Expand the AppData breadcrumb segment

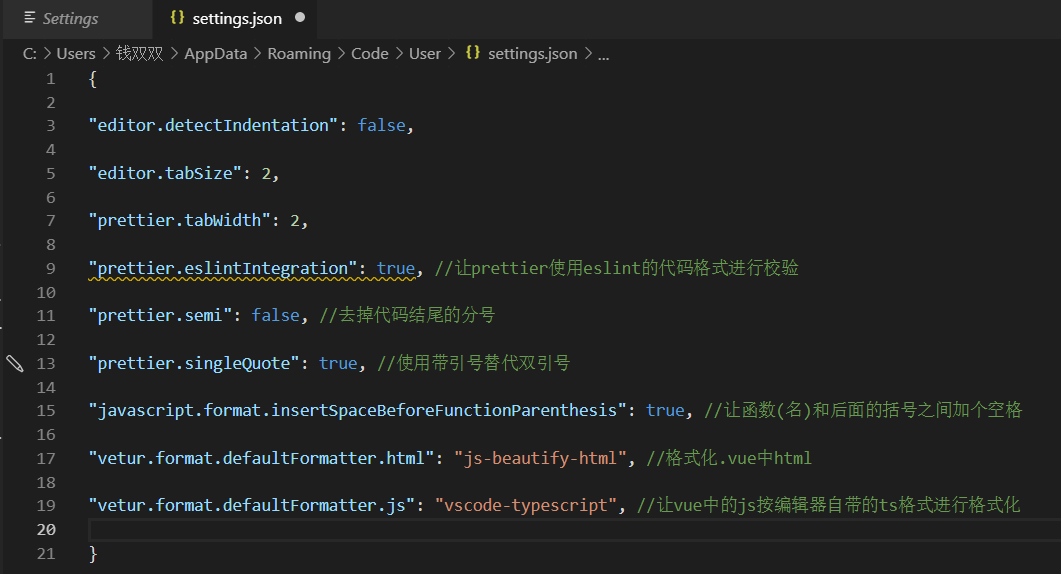215,54
